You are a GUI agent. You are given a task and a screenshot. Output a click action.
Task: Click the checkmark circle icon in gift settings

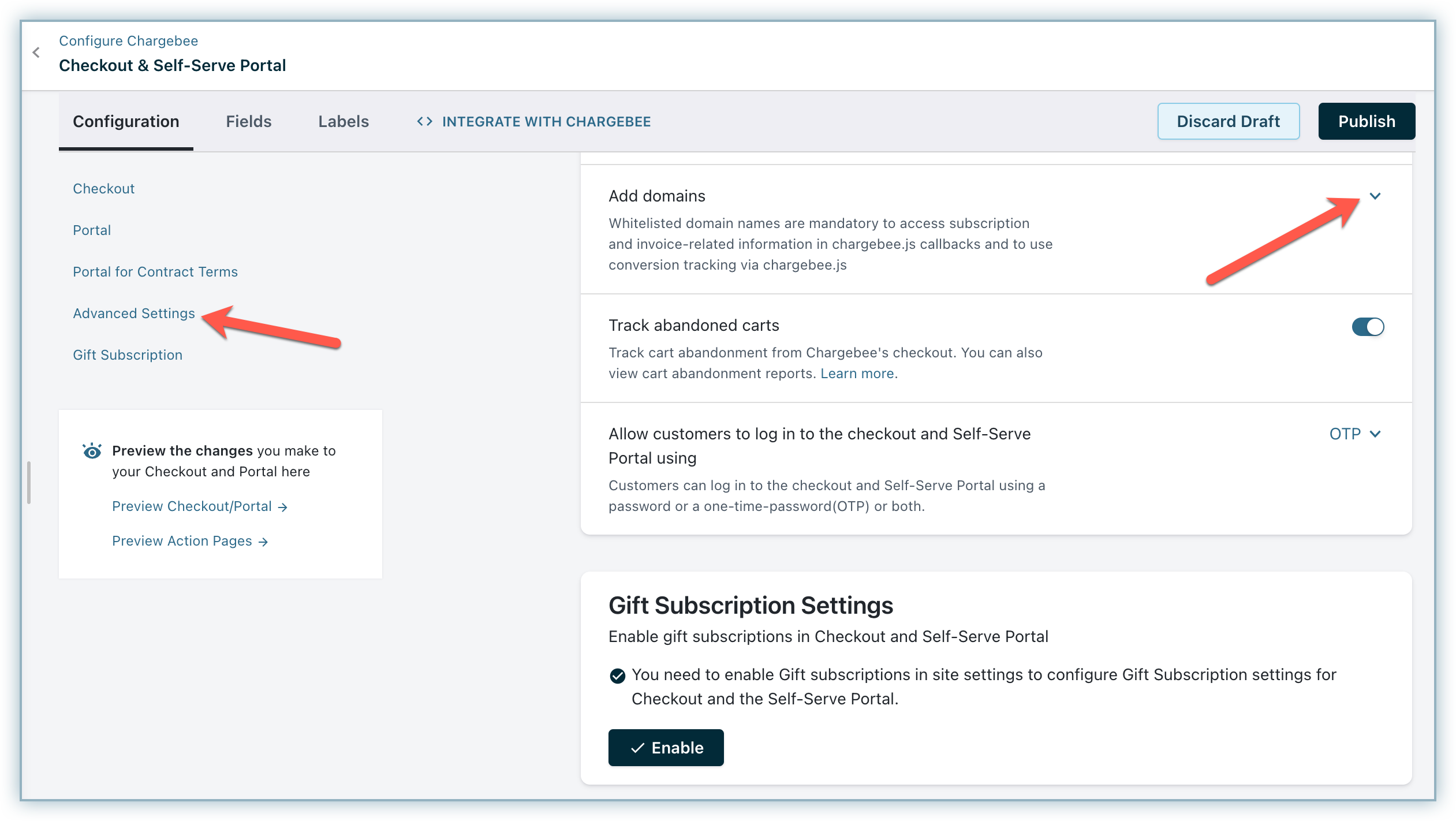tap(617, 676)
